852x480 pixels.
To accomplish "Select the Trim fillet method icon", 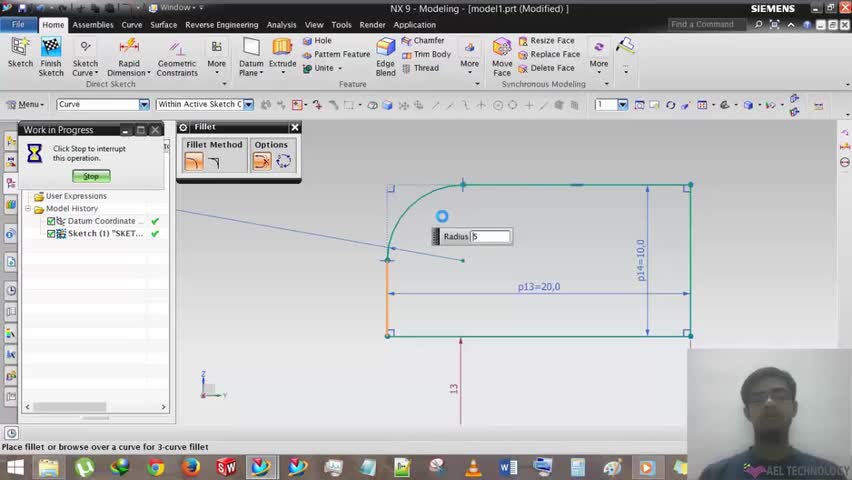I will pos(194,161).
